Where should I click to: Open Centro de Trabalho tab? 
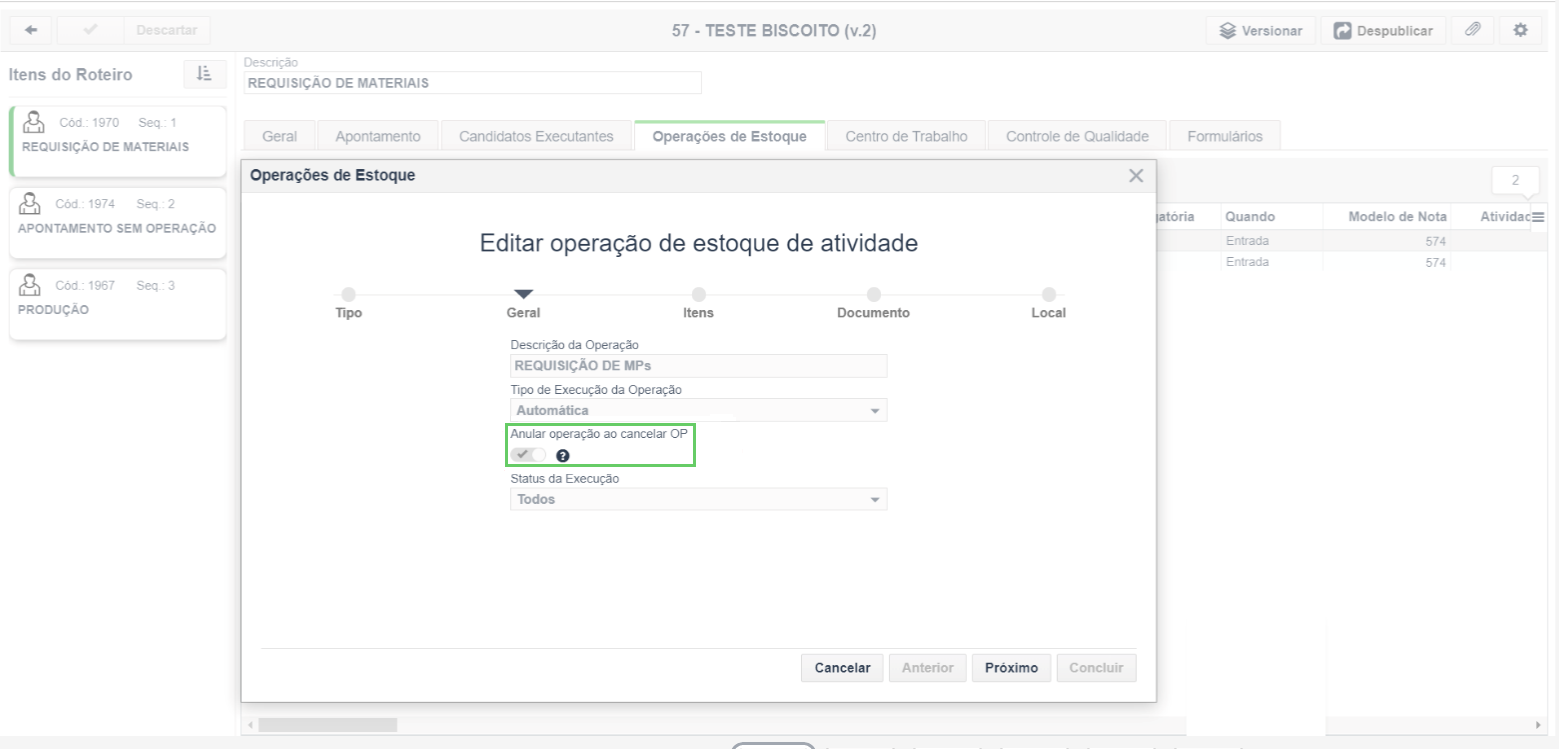[906, 137]
